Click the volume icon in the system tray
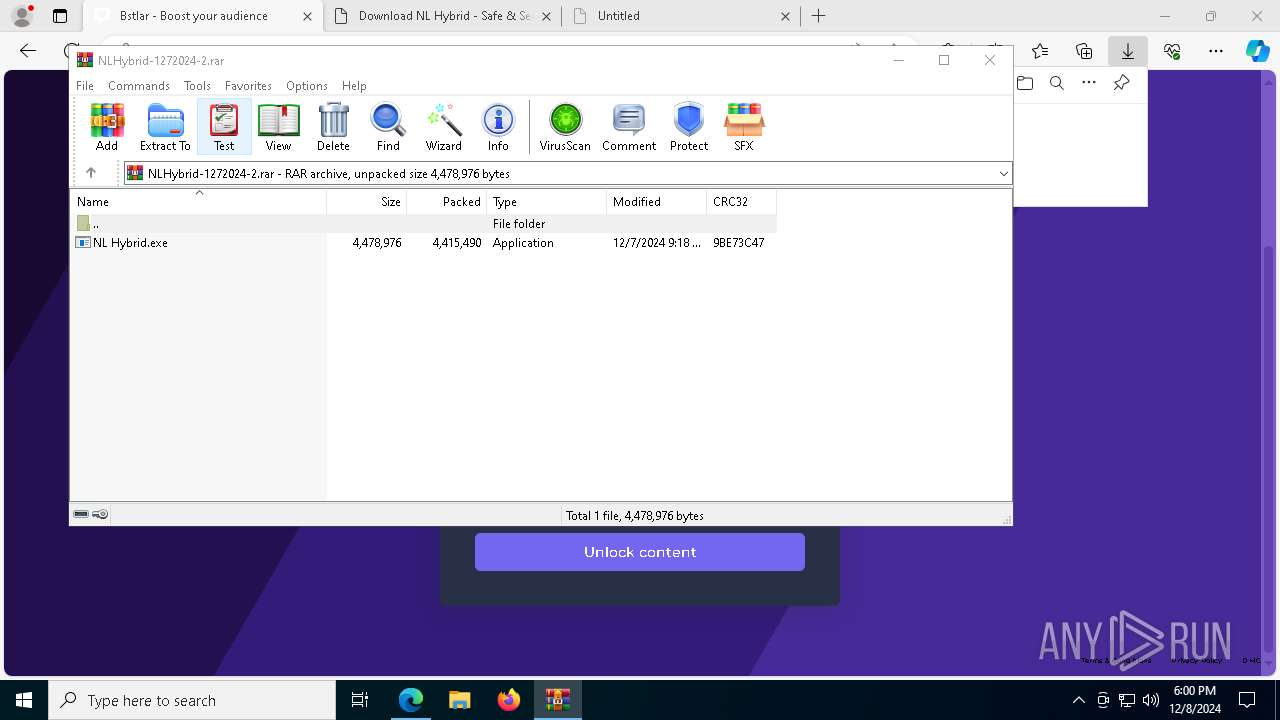This screenshot has width=1280, height=720. click(x=1151, y=700)
